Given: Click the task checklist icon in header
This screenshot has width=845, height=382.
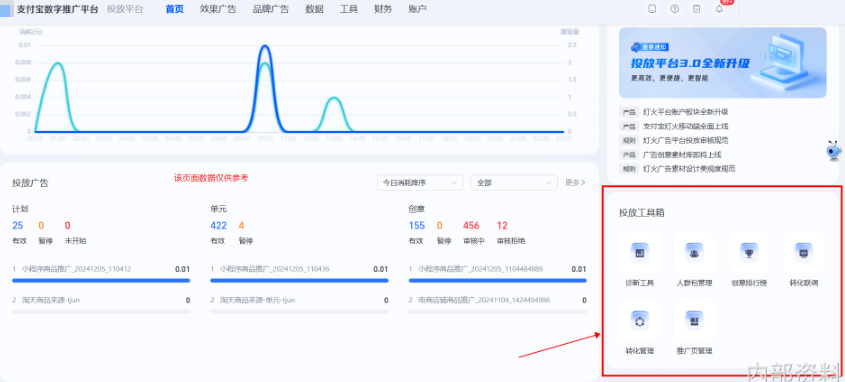Looking at the screenshot, I should (697, 9).
